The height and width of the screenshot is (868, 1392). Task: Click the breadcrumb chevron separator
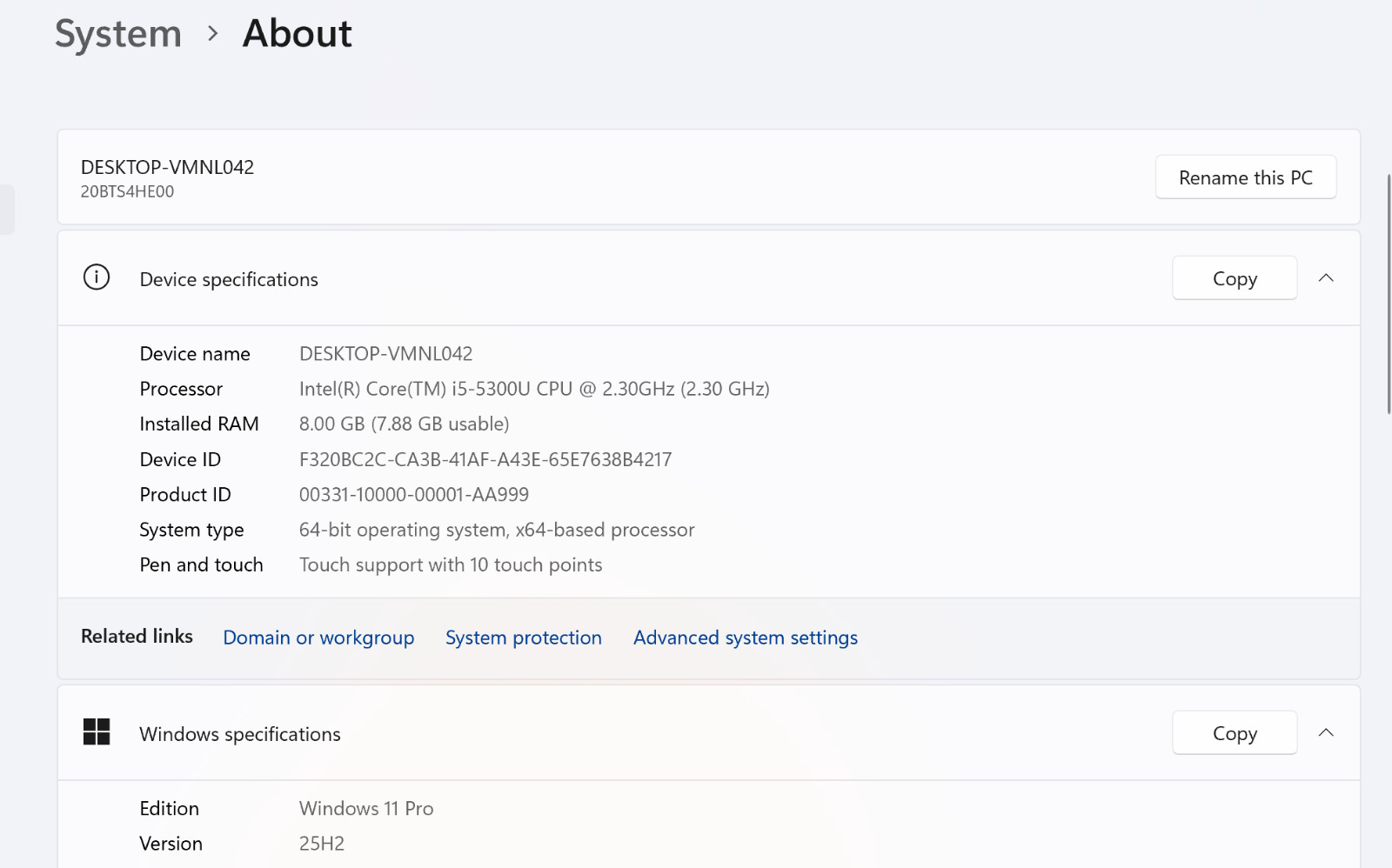(x=213, y=34)
